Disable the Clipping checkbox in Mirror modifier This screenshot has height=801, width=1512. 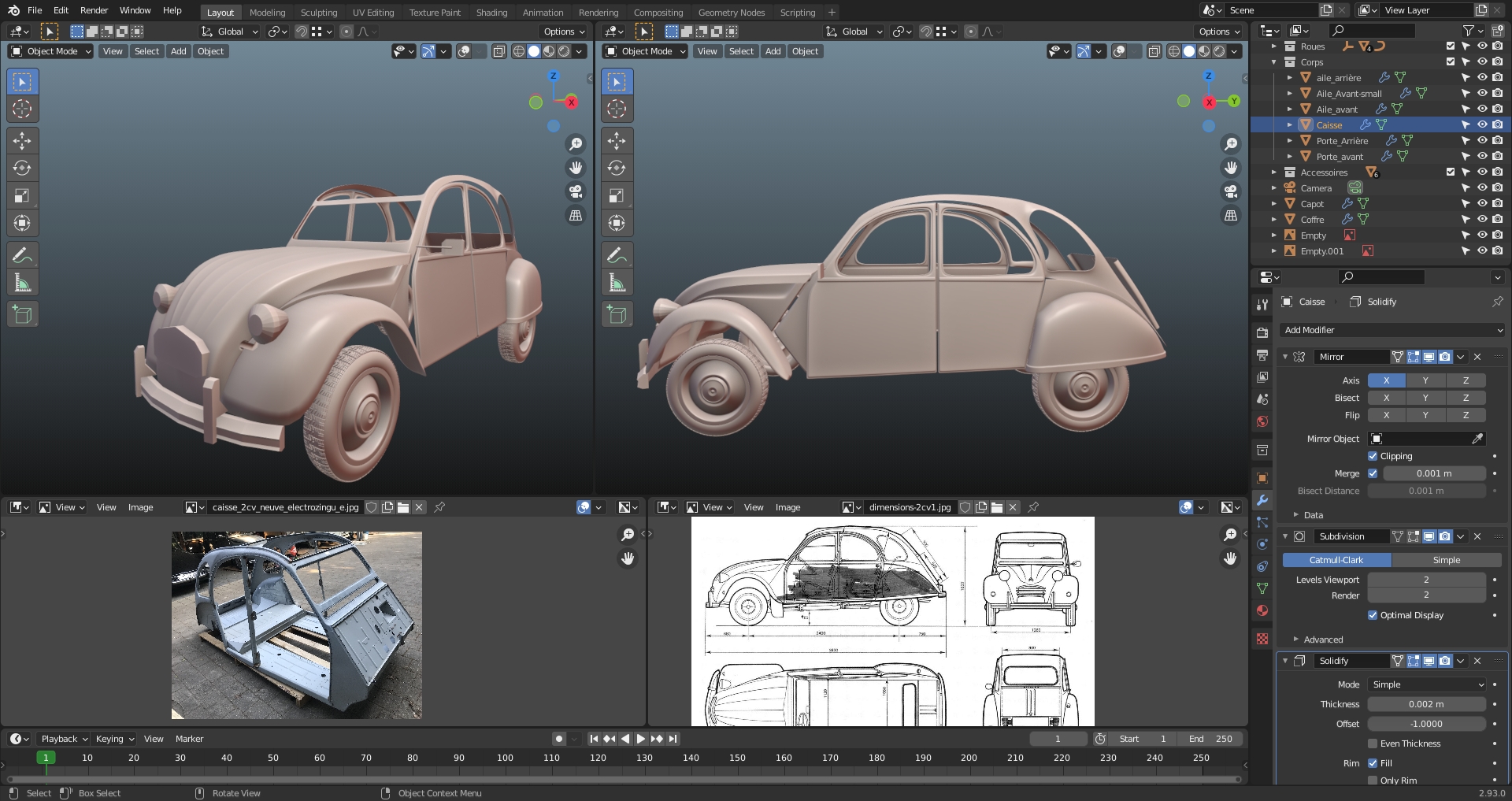[1373, 456]
